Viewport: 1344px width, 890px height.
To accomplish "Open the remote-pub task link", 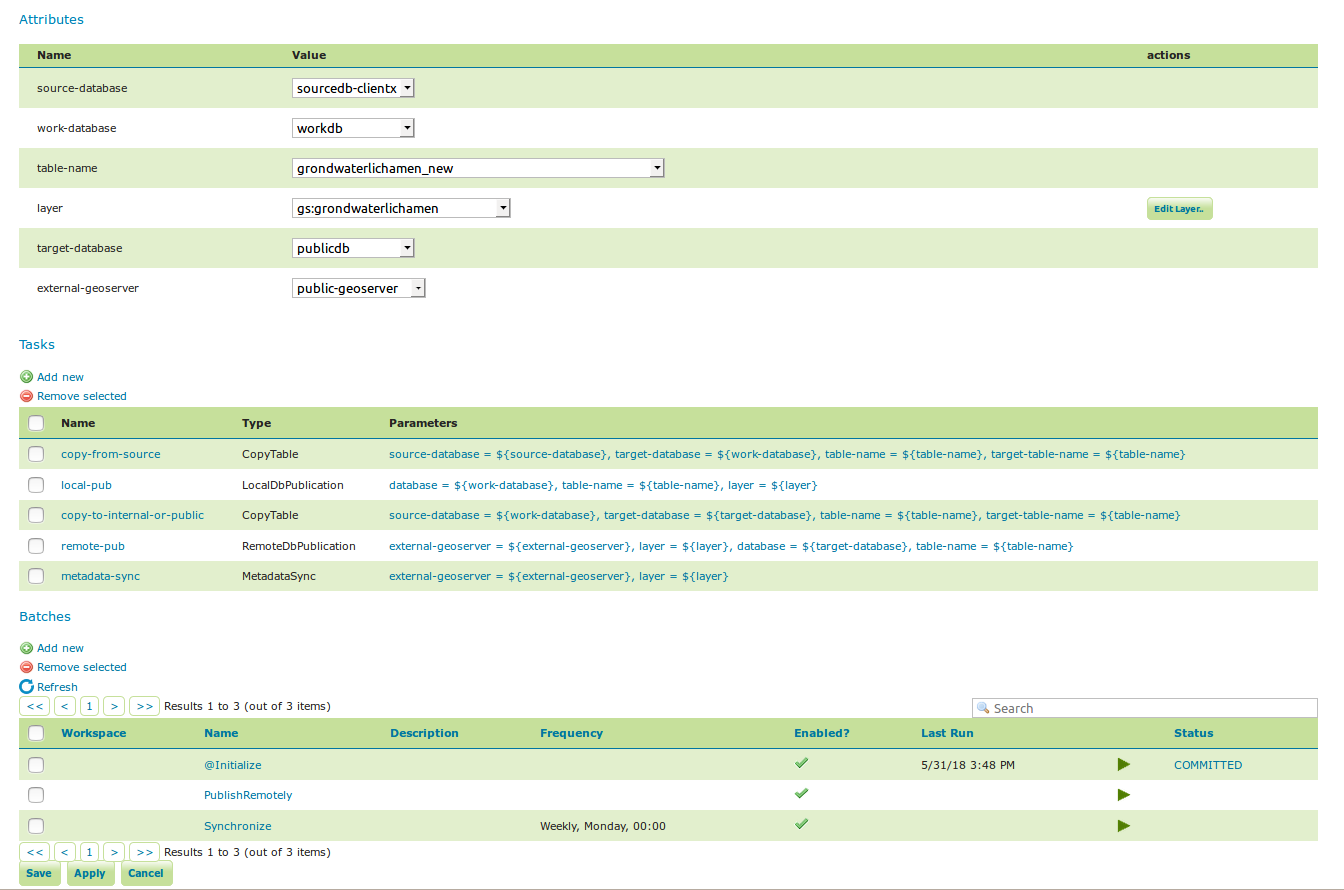I will click(x=92, y=546).
